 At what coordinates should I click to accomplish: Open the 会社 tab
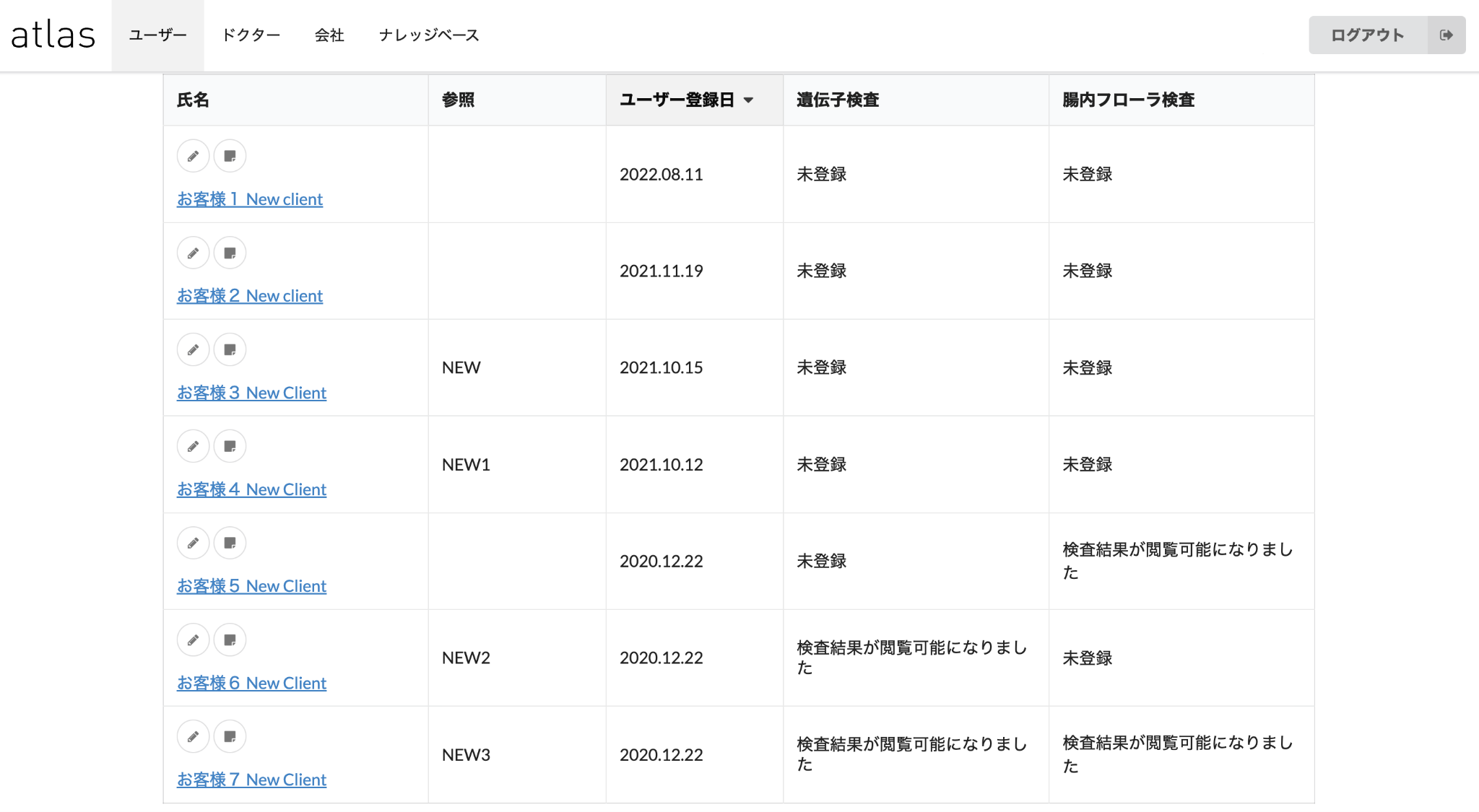point(329,35)
